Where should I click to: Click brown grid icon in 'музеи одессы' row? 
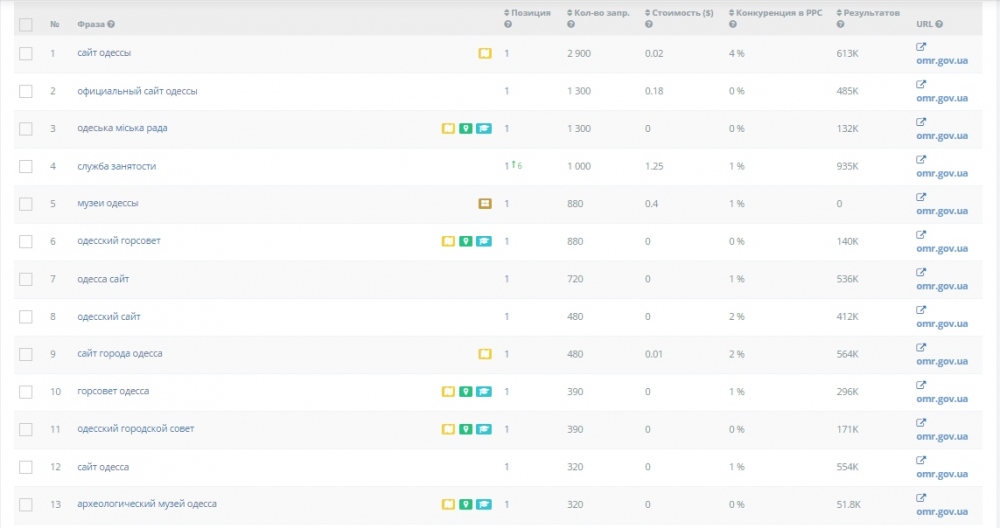[485, 203]
